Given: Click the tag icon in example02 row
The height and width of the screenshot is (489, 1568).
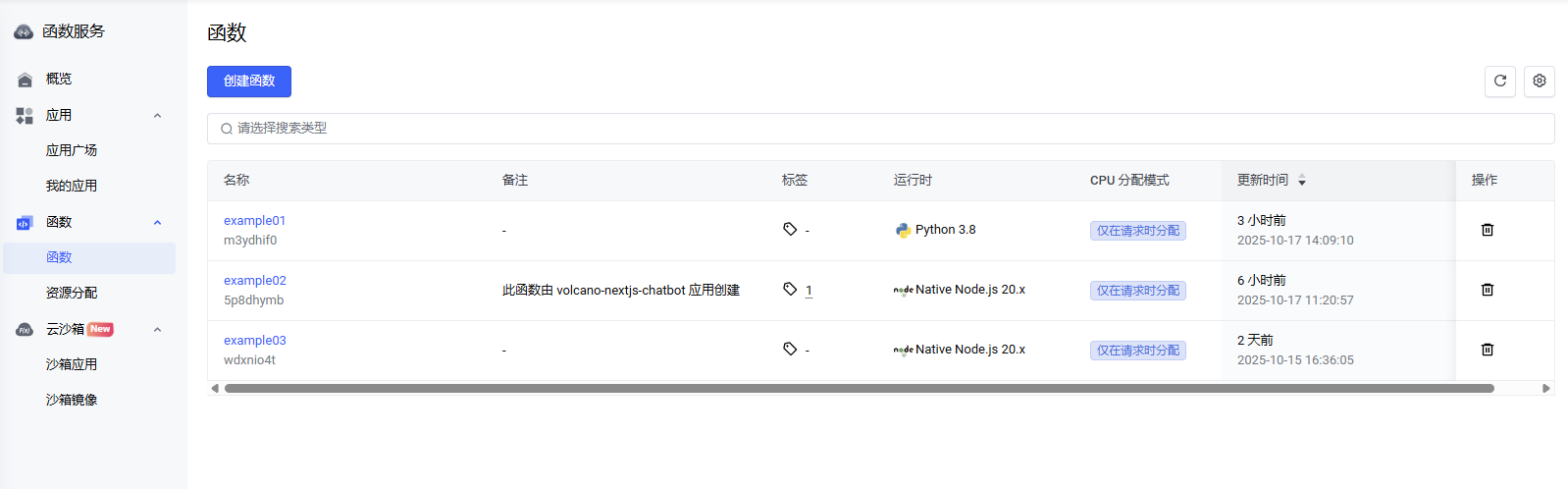Looking at the screenshot, I should click(x=790, y=289).
